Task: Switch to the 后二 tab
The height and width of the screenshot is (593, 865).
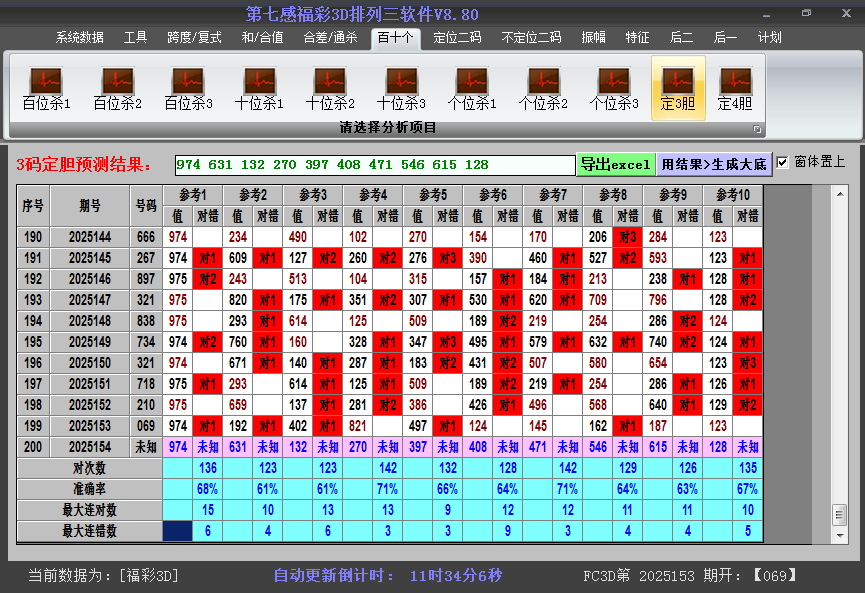Action: click(x=681, y=38)
